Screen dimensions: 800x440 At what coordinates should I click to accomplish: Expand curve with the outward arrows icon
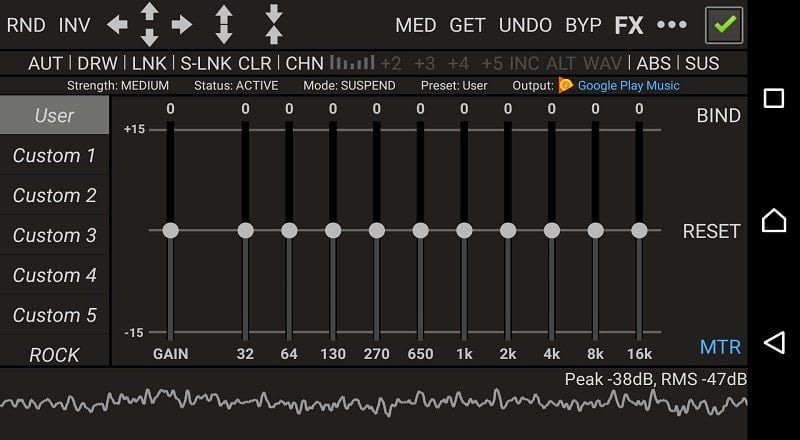(224, 25)
